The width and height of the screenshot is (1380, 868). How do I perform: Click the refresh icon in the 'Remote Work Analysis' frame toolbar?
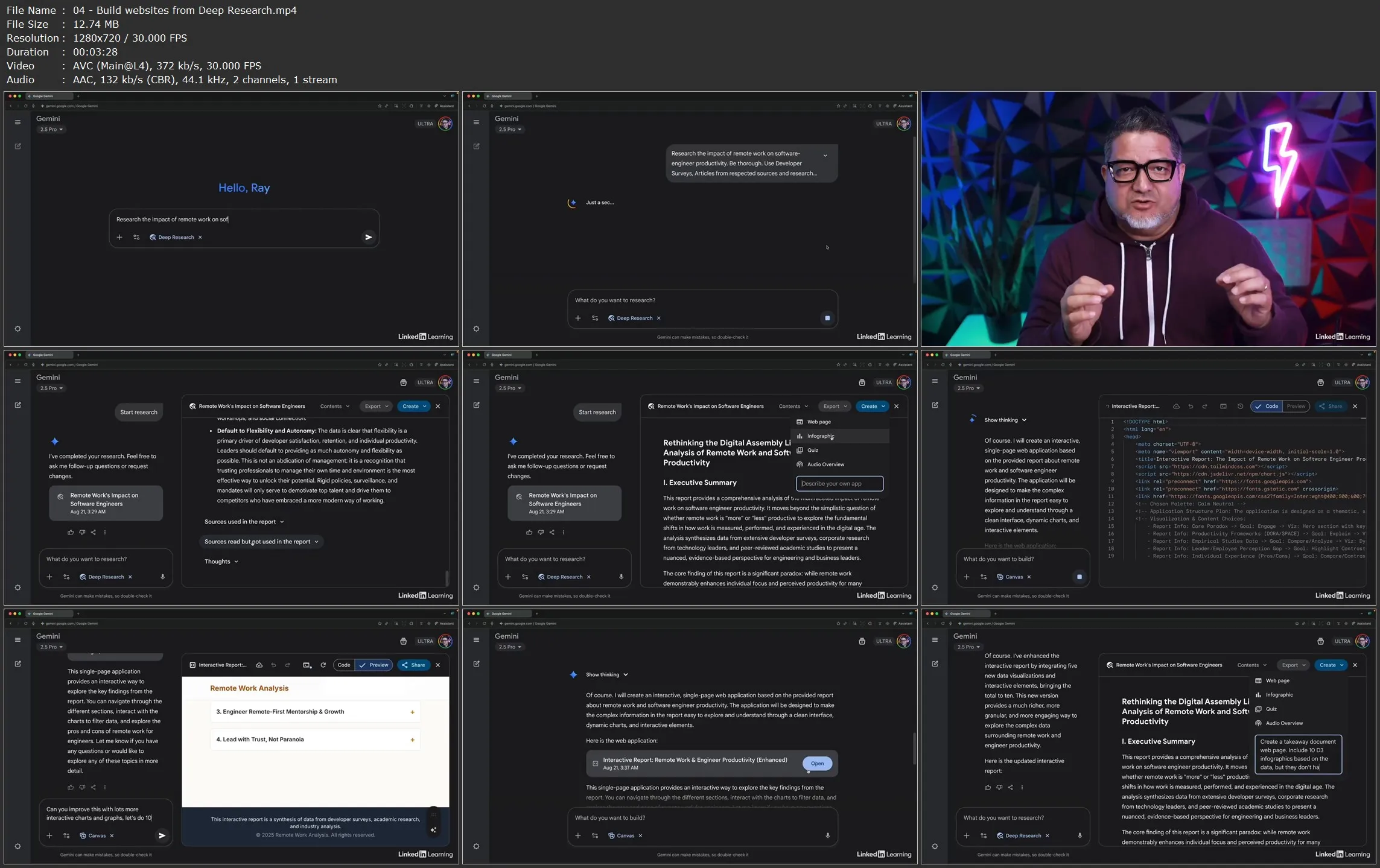click(x=323, y=665)
